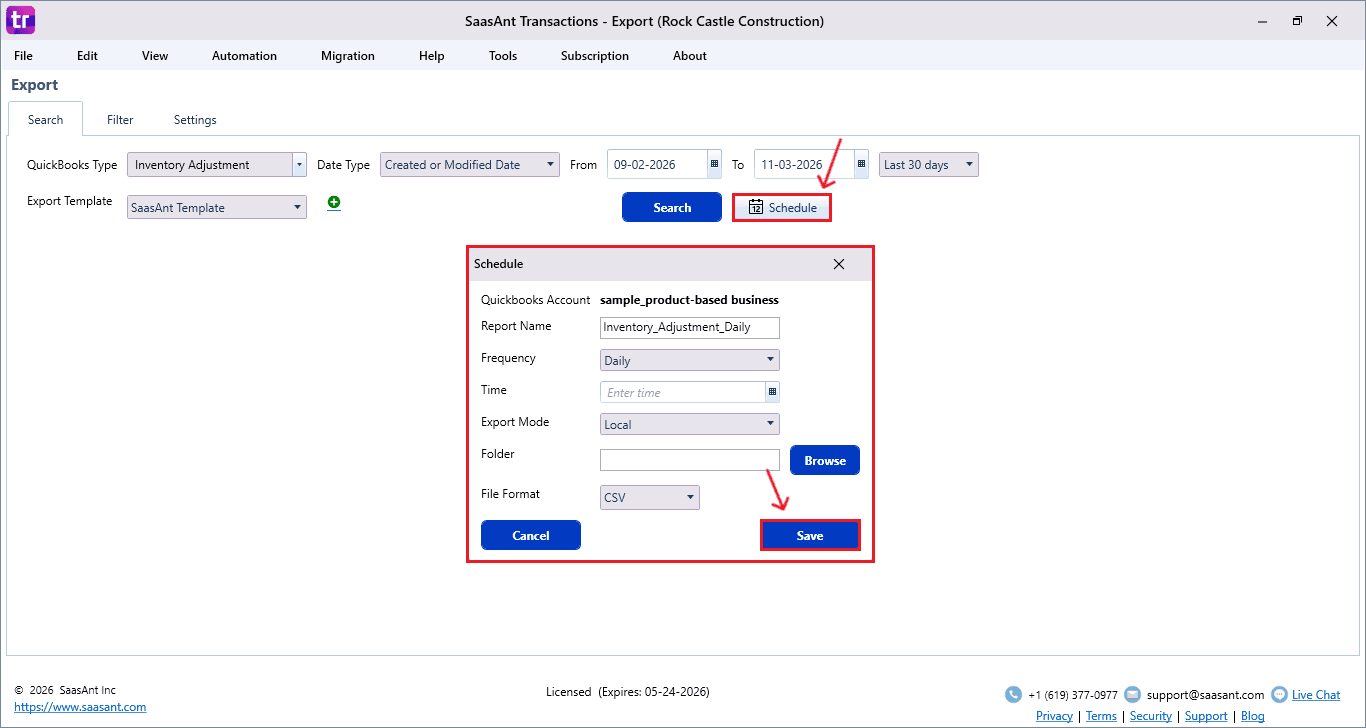Open the Blog link

(1253, 716)
